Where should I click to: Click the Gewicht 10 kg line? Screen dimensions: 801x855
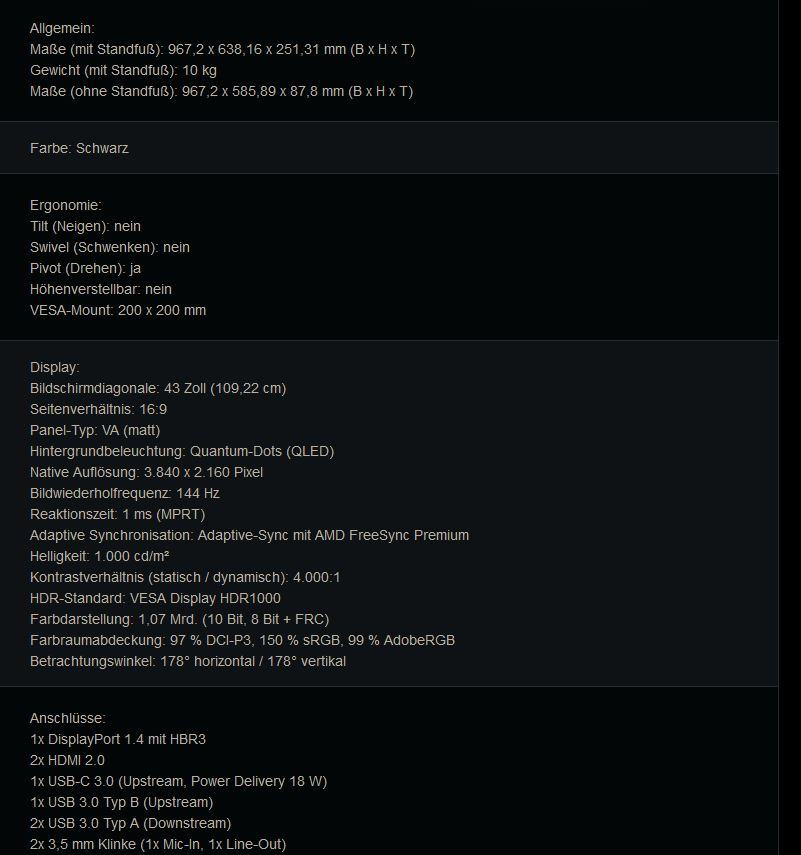point(123,70)
